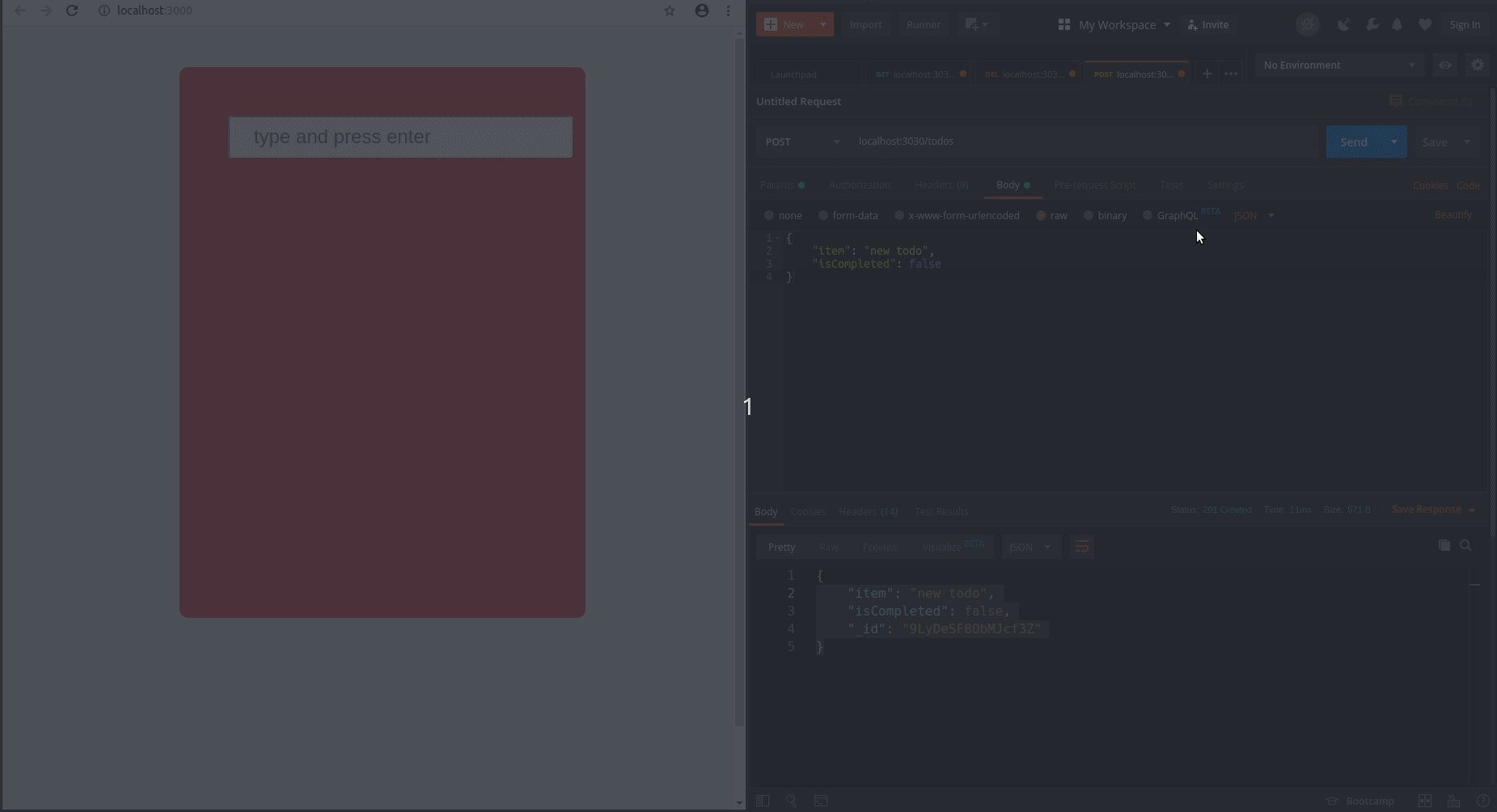Viewport: 1497px width, 812px height.
Task: Click the todo text input field
Action: 400,137
